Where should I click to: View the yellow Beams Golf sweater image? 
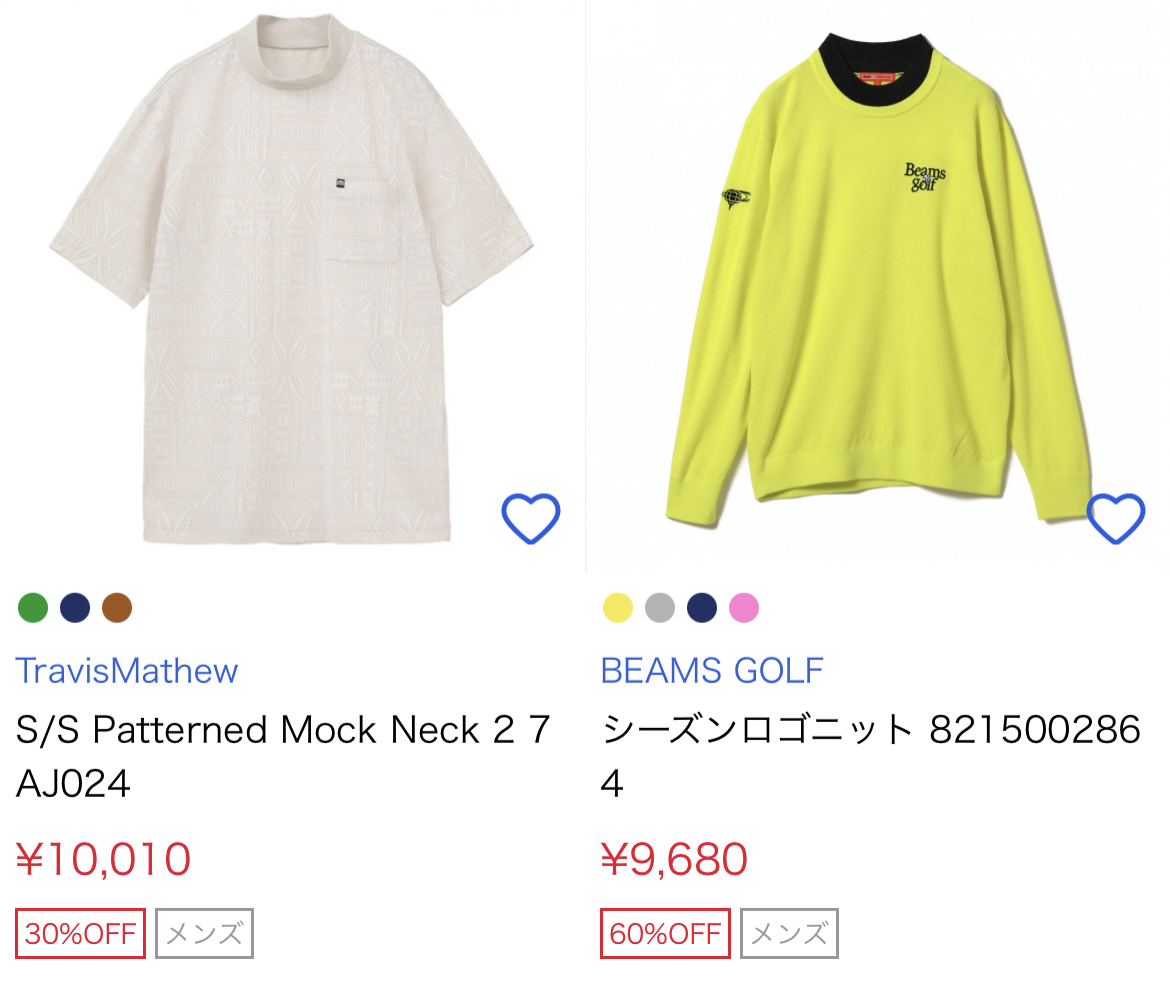877,280
